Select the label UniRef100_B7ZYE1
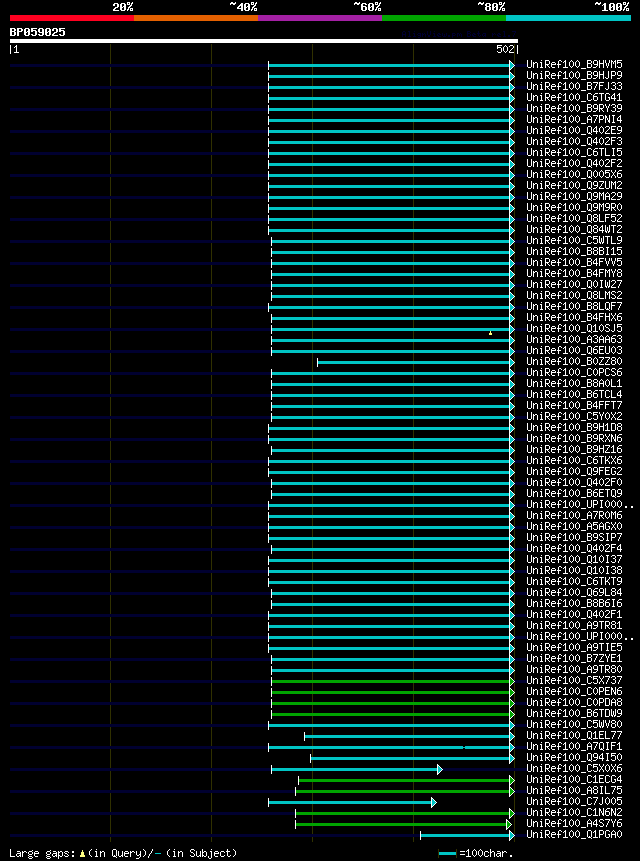The image size is (640, 861). point(574,658)
